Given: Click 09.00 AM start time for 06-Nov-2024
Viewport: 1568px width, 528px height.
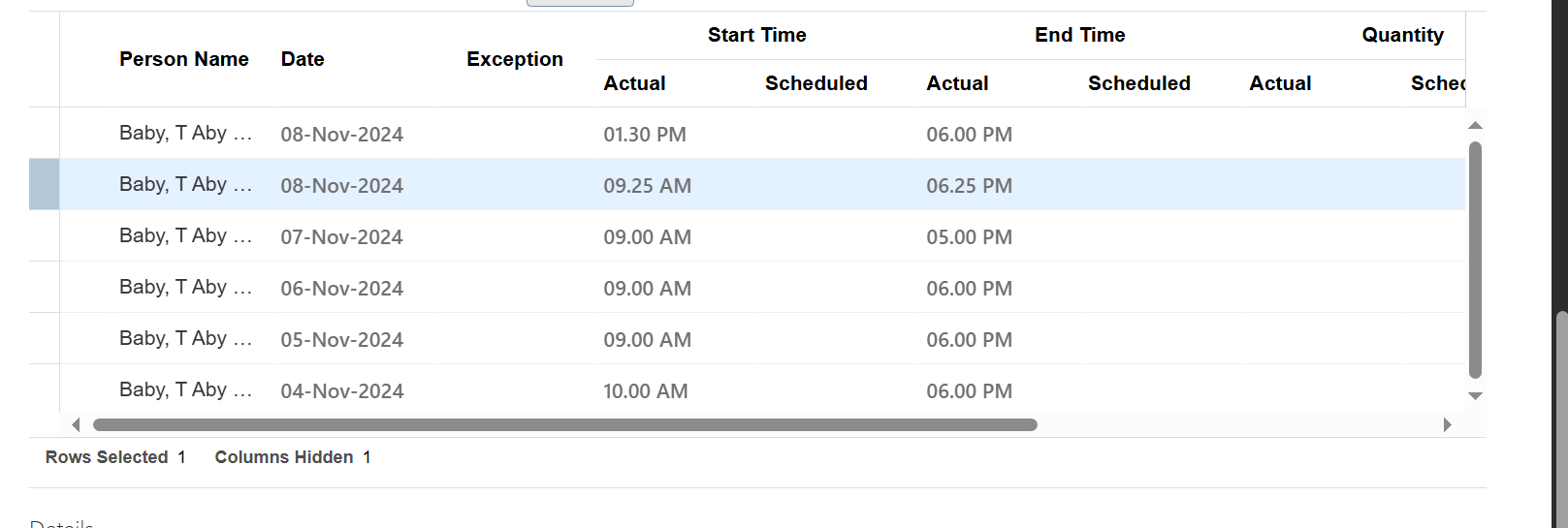Looking at the screenshot, I should (x=648, y=289).
